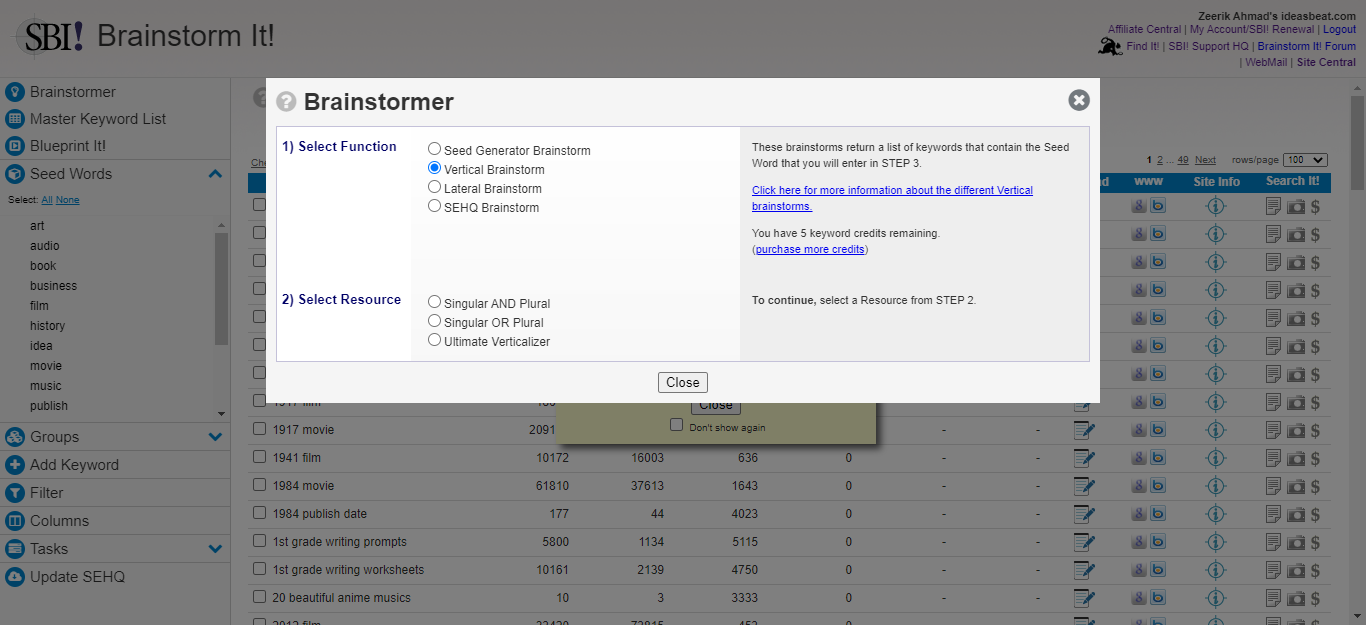
Task: Open the Site Central link
Action: tap(1326, 62)
